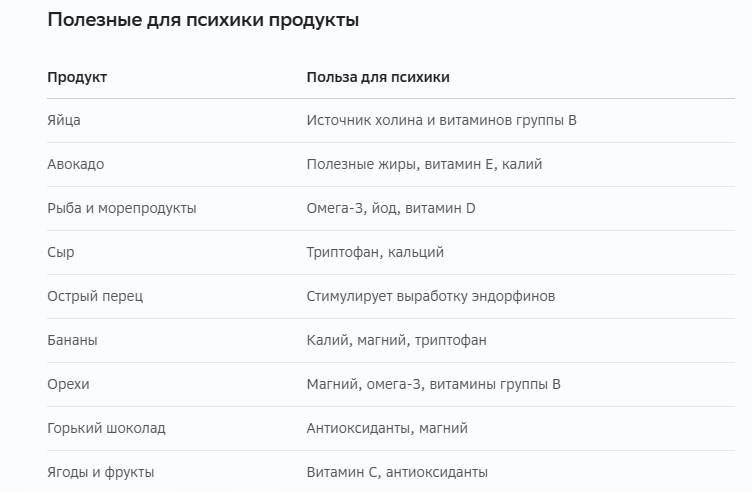752x492 pixels.
Task: Click 'Триптофан, кальций' benefit text
Action: point(375,252)
